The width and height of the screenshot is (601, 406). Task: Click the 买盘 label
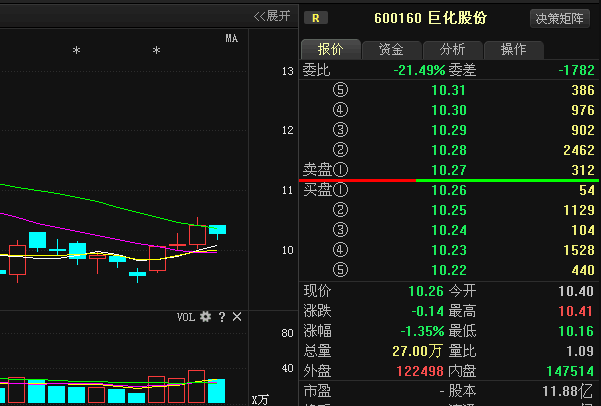[x=317, y=190]
